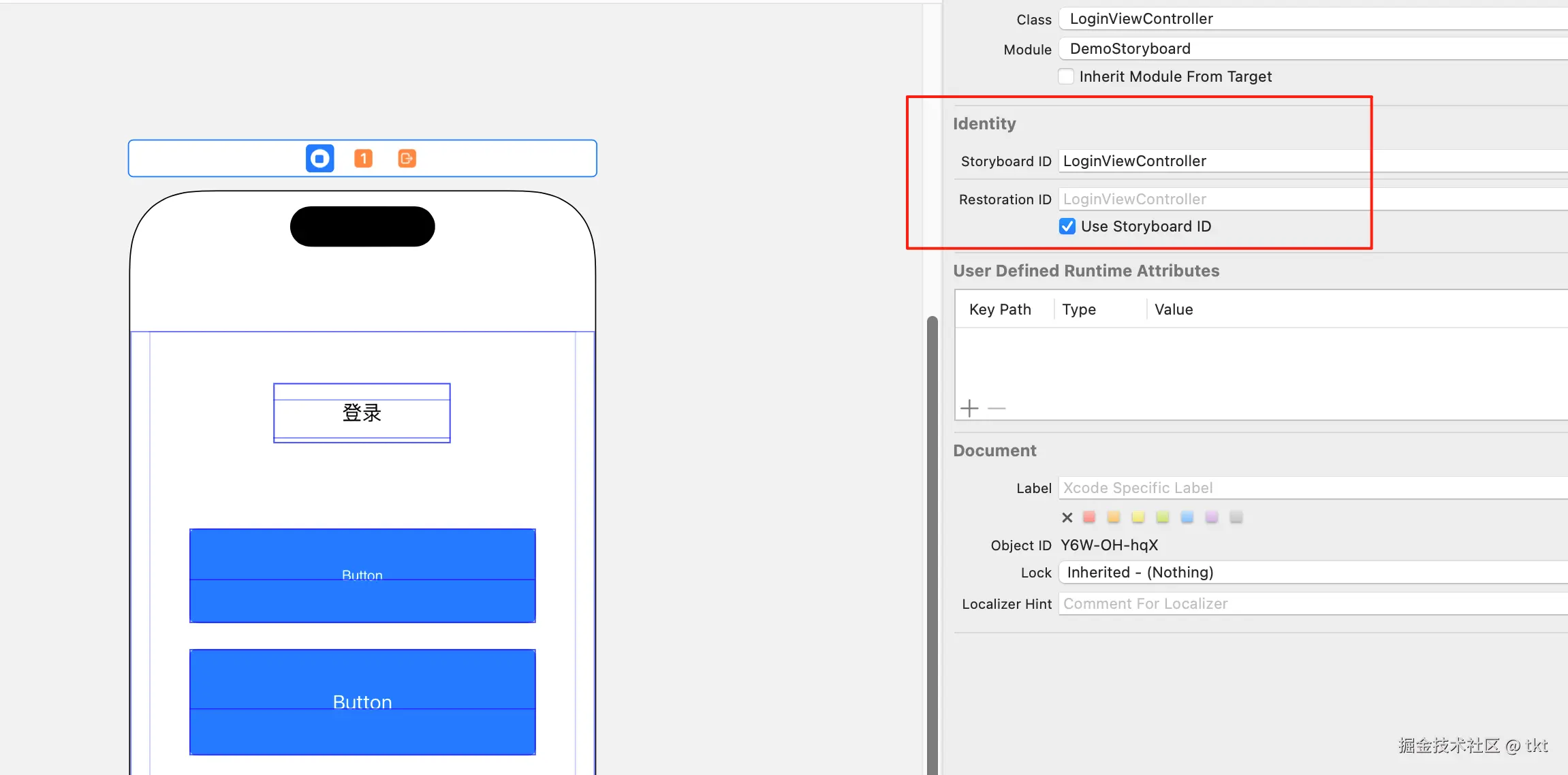This screenshot has width=1568, height=775.
Task: Click the Key Path column header
Action: 1000,309
